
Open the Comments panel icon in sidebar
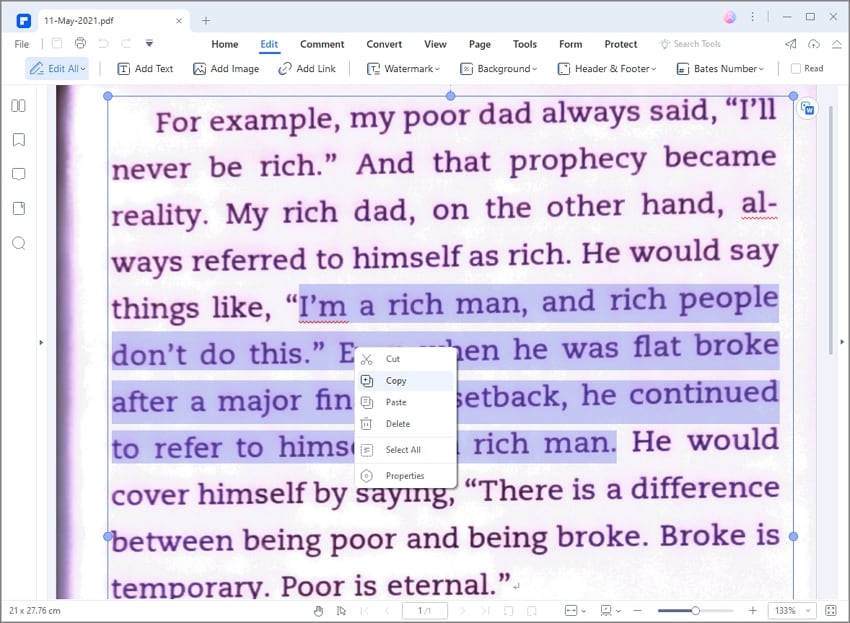coord(18,174)
